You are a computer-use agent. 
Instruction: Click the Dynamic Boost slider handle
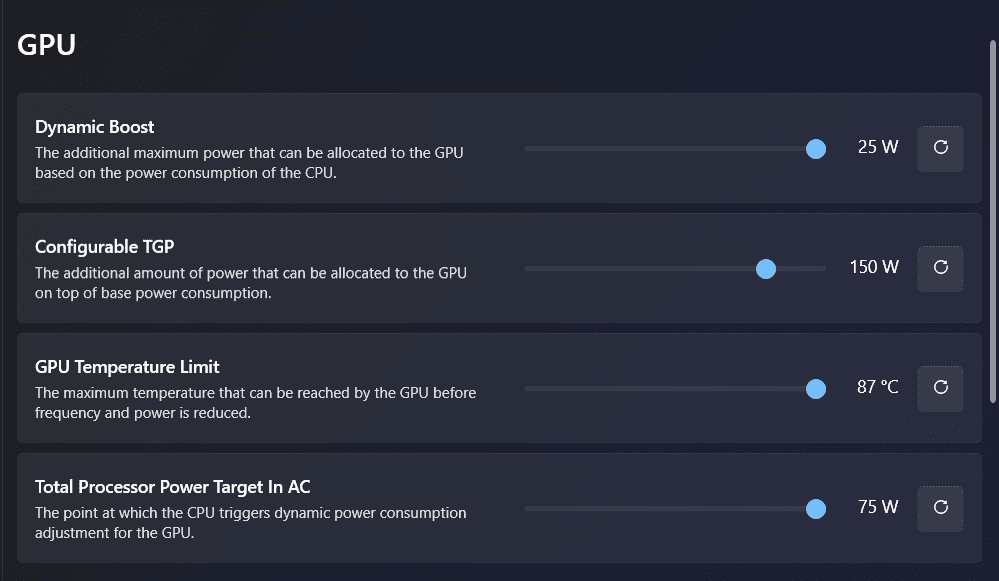pyautogui.click(x=816, y=149)
